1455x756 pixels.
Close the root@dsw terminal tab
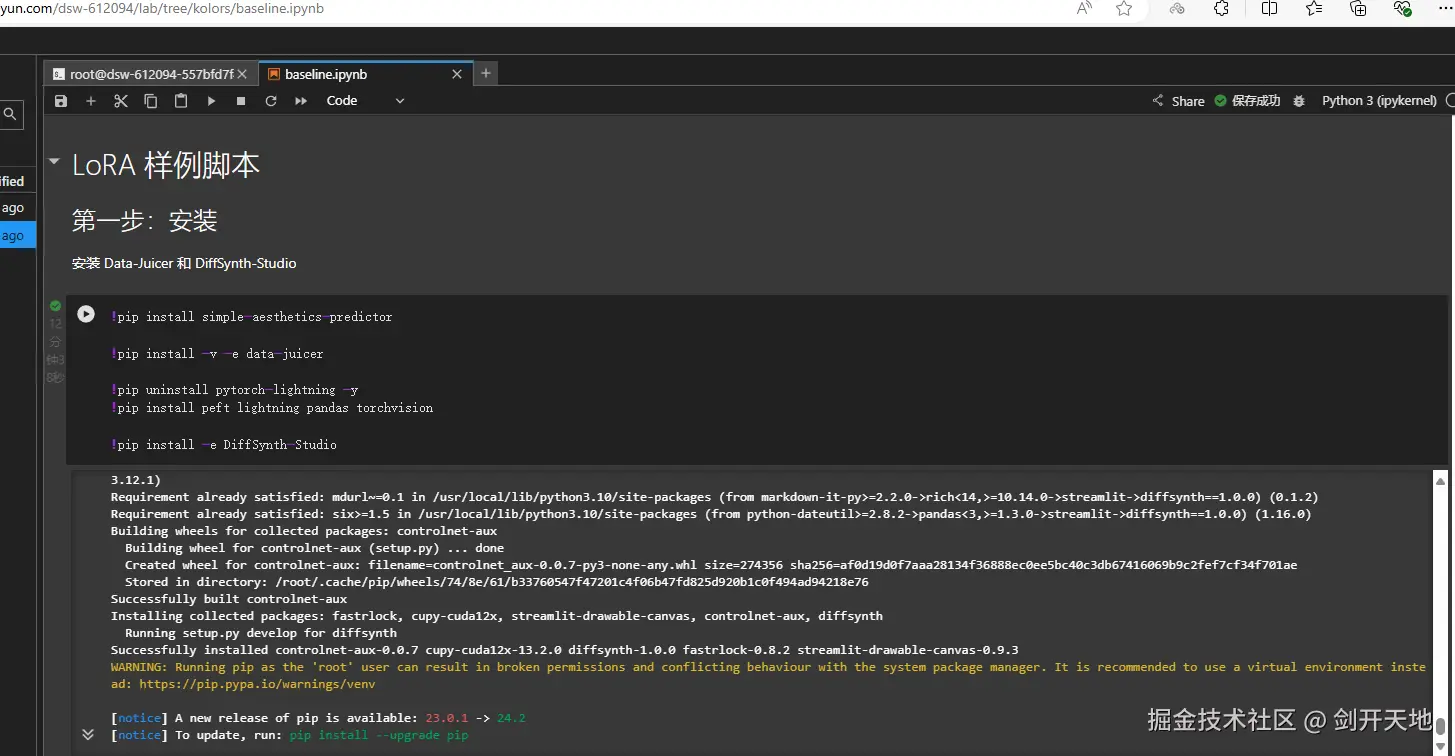click(242, 74)
